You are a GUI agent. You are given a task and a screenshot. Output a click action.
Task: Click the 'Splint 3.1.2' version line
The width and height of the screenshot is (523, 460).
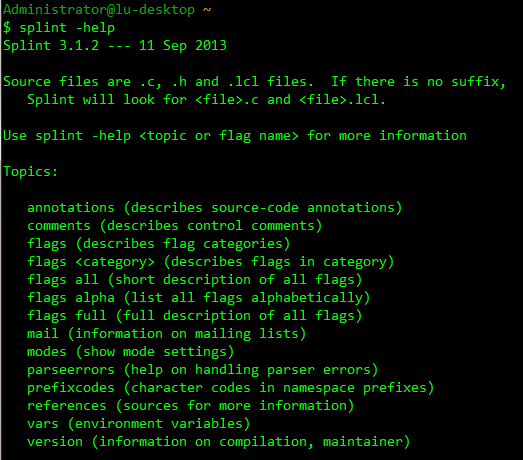(x=115, y=46)
